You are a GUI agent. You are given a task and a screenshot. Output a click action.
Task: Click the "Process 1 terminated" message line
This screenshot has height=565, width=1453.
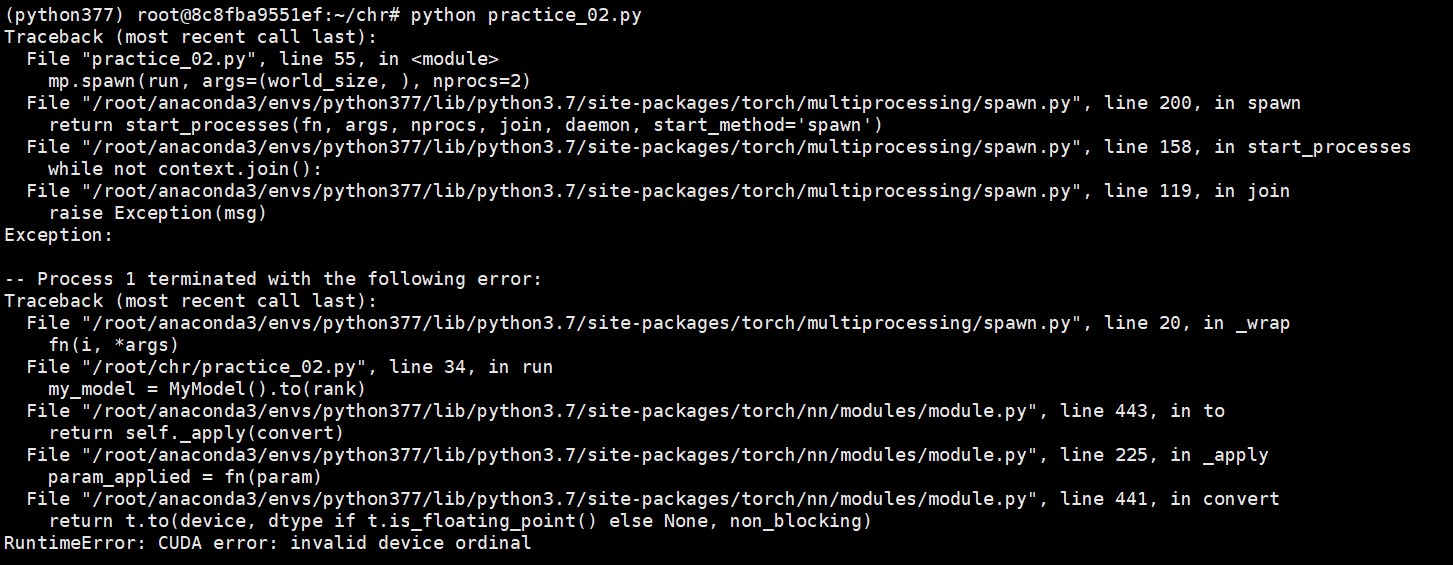272,279
